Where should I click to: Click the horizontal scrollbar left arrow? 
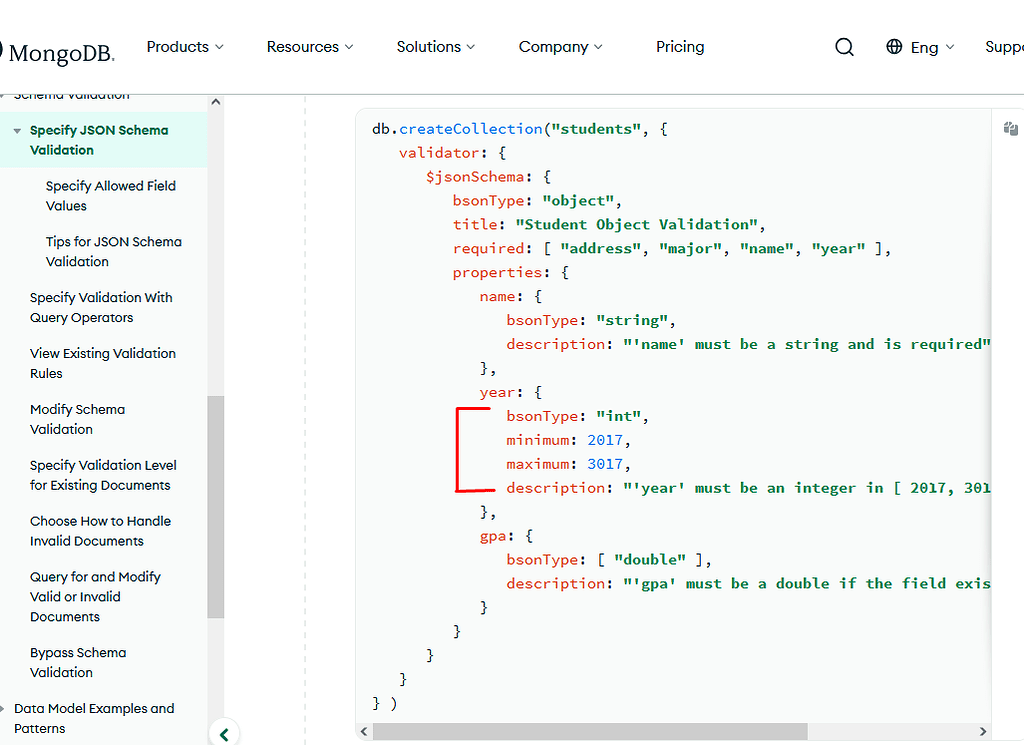pyautogui.click(x=363, y=731)
